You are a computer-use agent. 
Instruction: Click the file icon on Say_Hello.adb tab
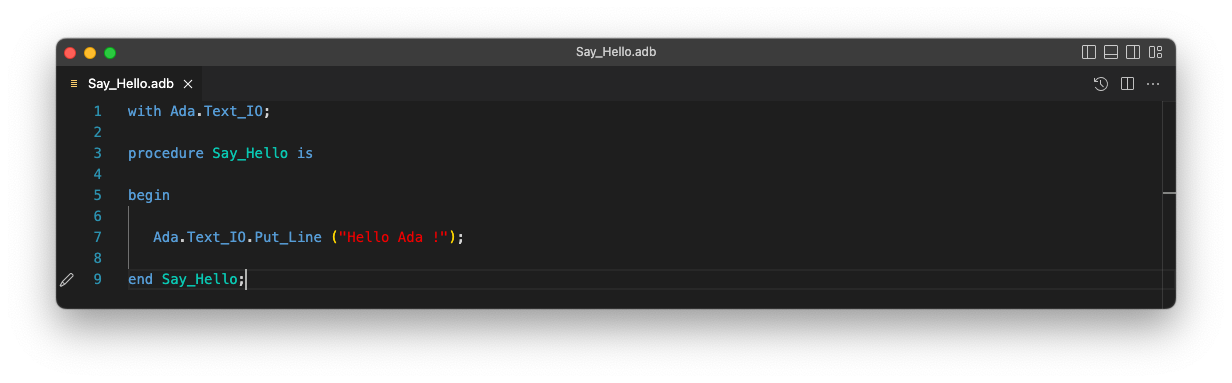point(74,84)
